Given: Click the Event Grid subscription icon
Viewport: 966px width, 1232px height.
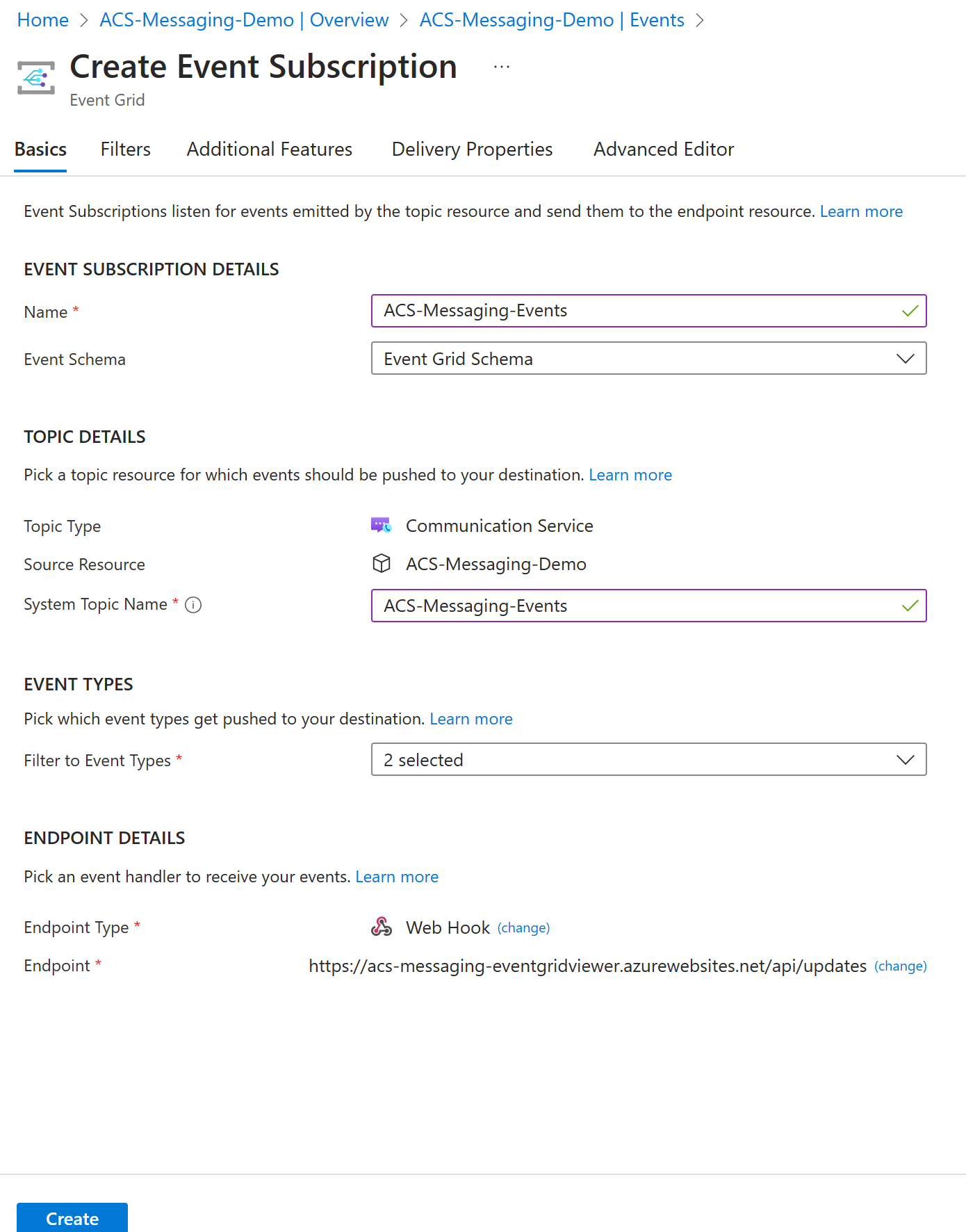Looking at the screenshot, I should coord(36,78).
